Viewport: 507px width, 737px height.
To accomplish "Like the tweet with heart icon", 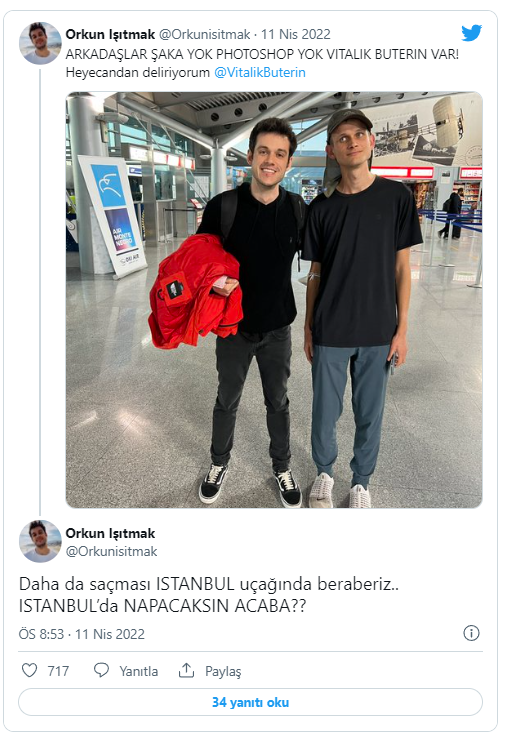I will point(29,670).
